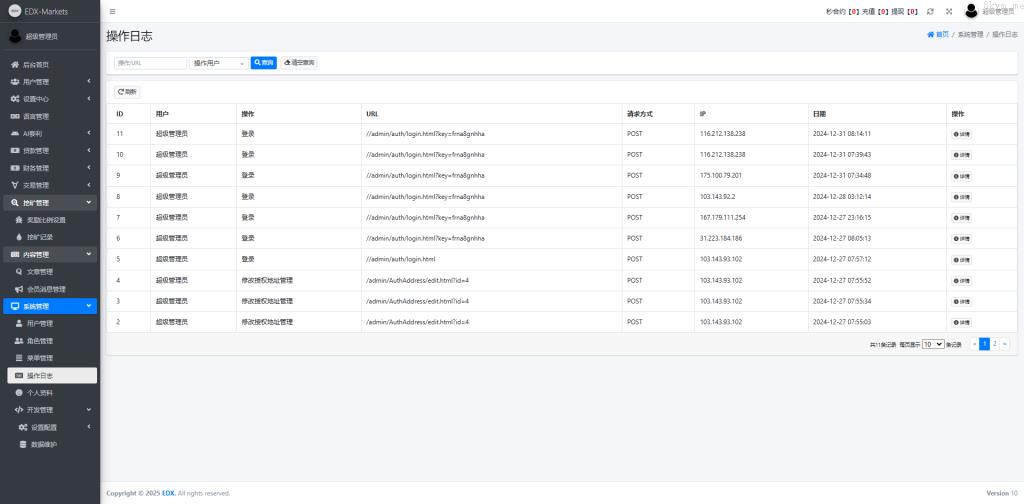The height and width of the screenshot is (504, 1024).
Task: Toggle fullscreen with the expand icon
Action: point(948,11)
